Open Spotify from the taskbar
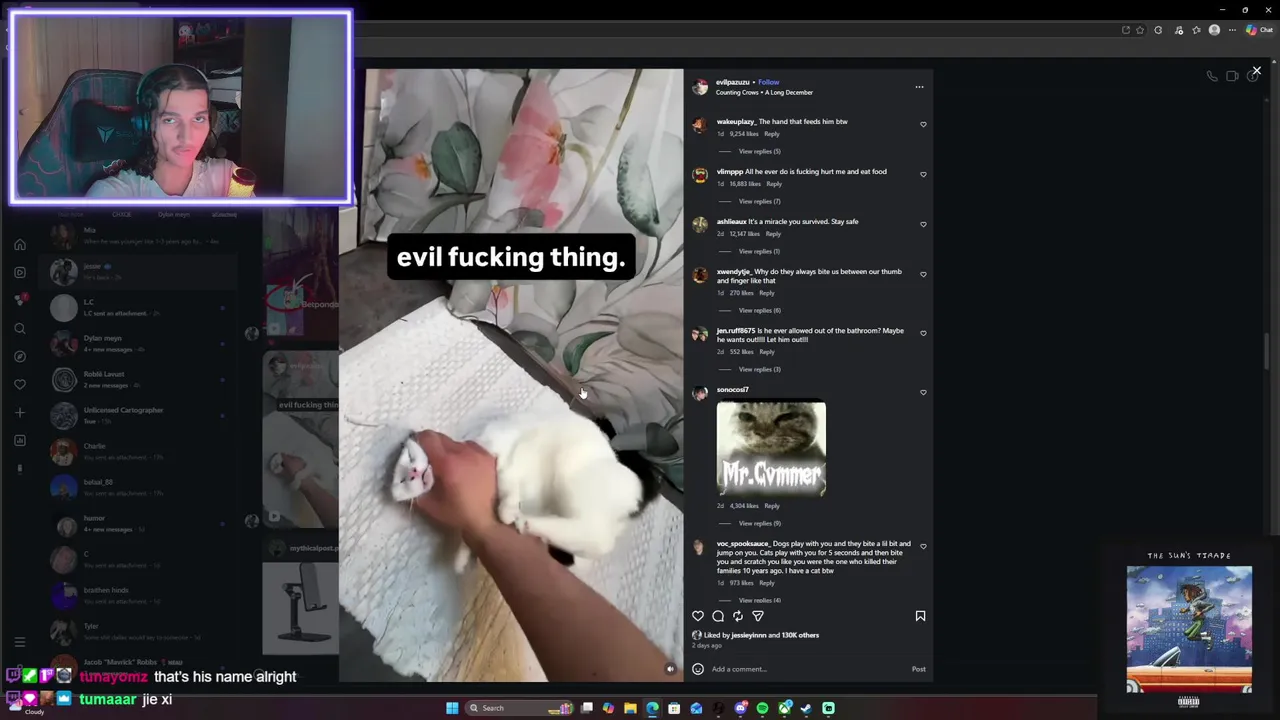The image size is (1280, 720). click(762, 708)
